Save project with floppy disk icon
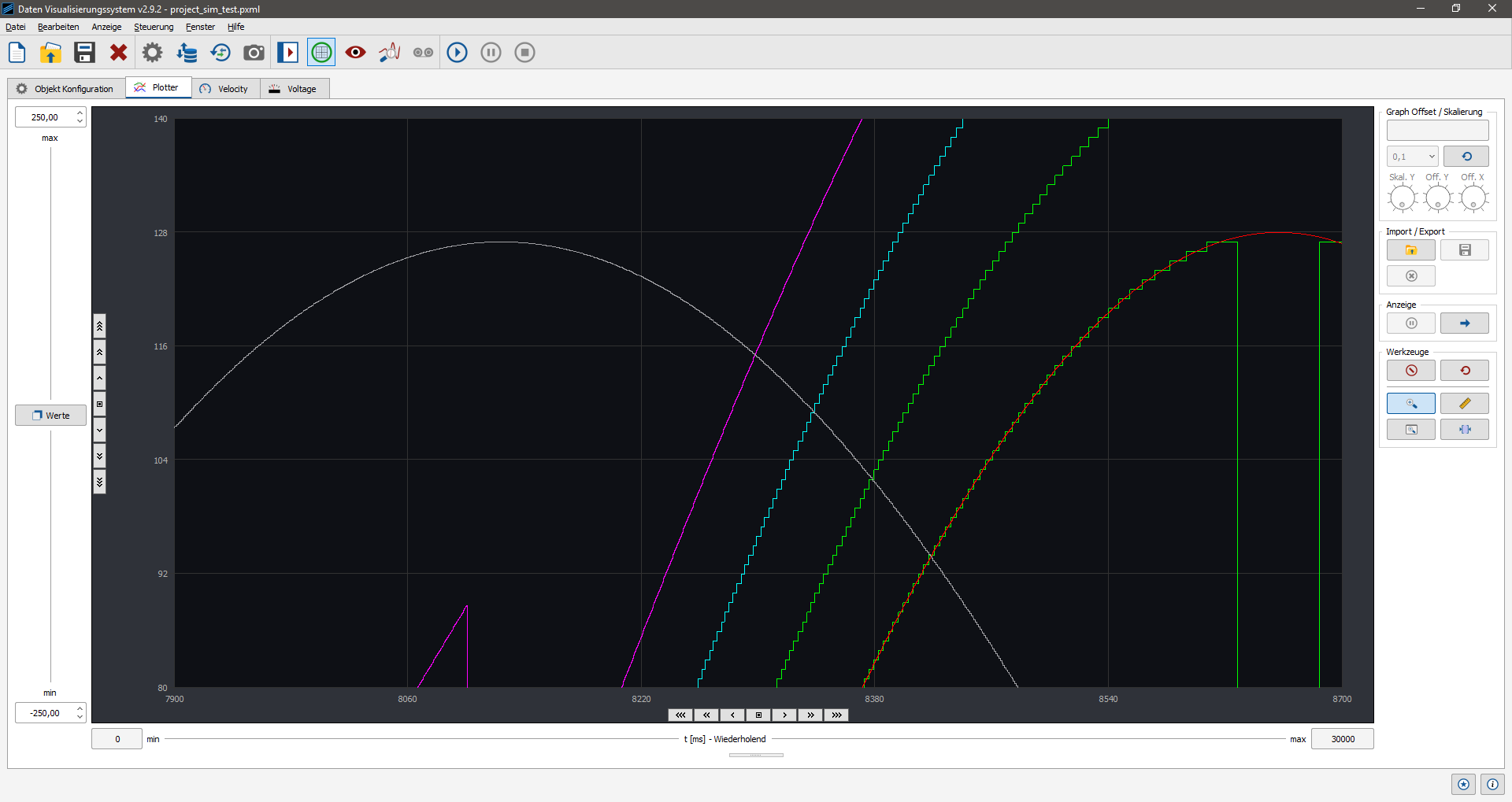Screen dimensions: 1512x802 tap(84, 53)
